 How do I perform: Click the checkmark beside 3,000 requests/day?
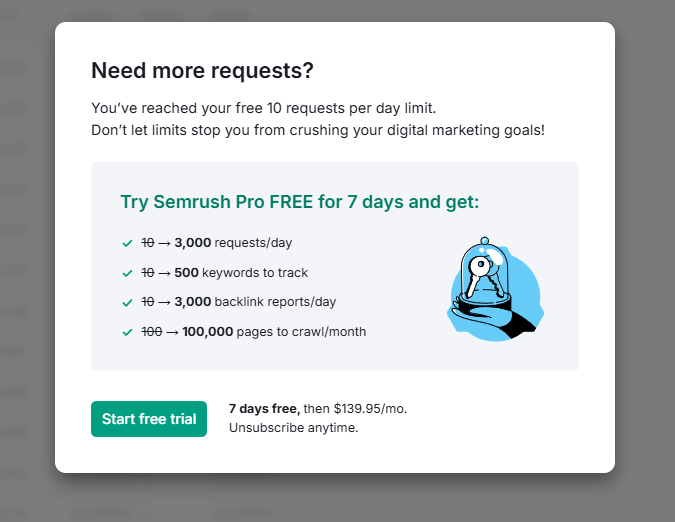127,243
